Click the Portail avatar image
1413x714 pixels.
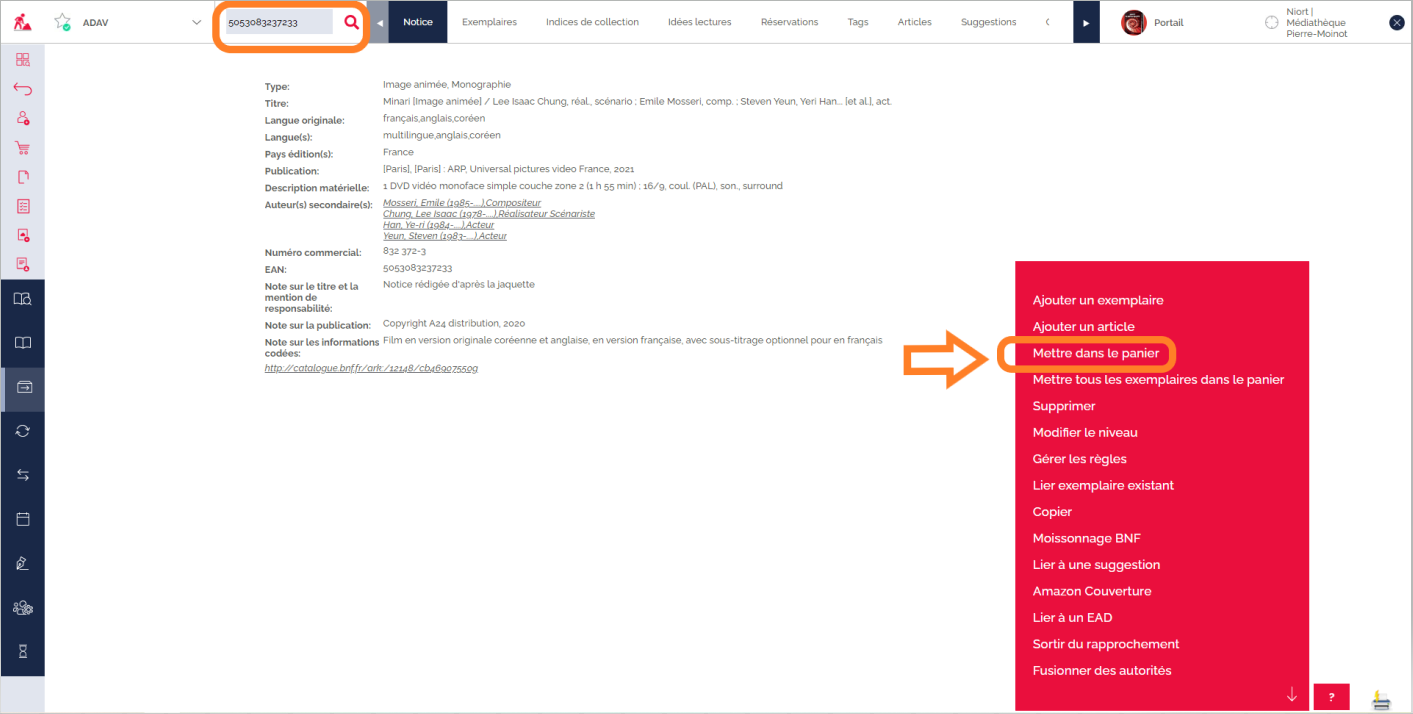pos(1133,22)
